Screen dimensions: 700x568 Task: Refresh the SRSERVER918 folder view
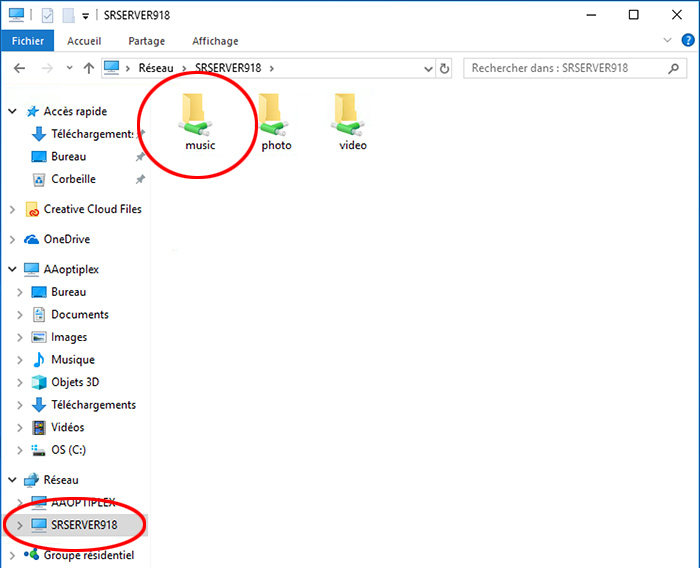coord(444,68)
